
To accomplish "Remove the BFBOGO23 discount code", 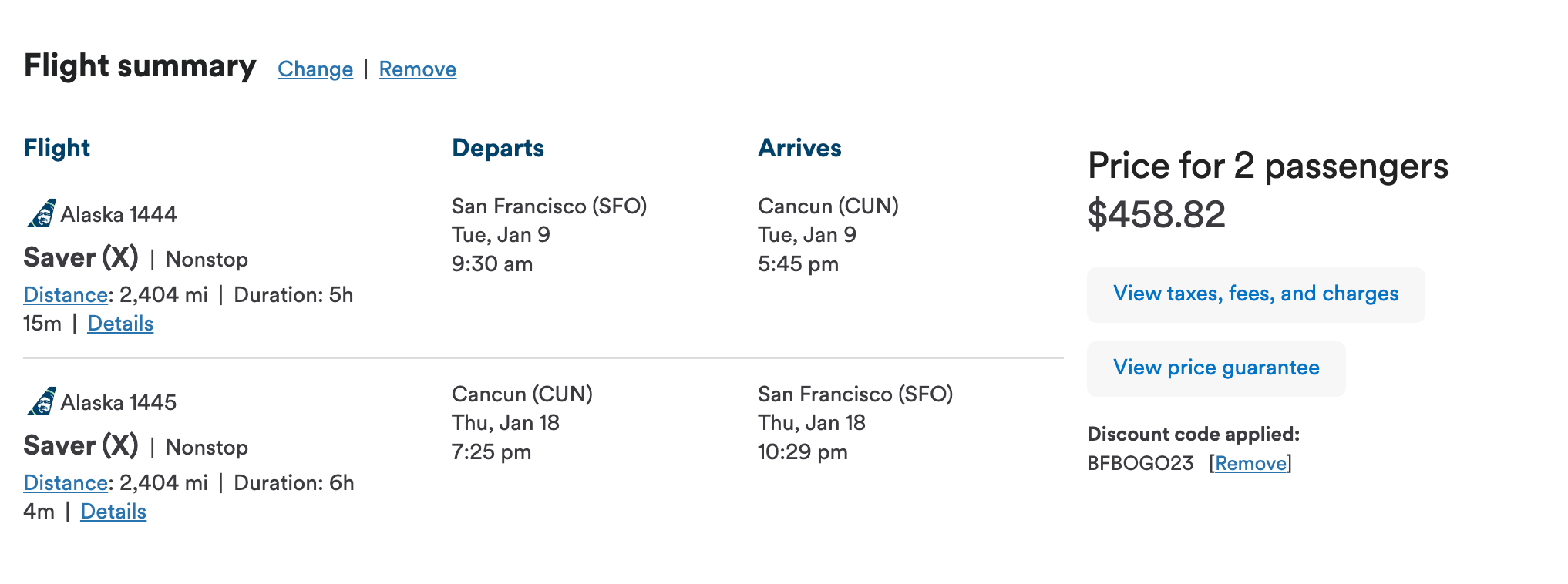I will coord(1251,463).
